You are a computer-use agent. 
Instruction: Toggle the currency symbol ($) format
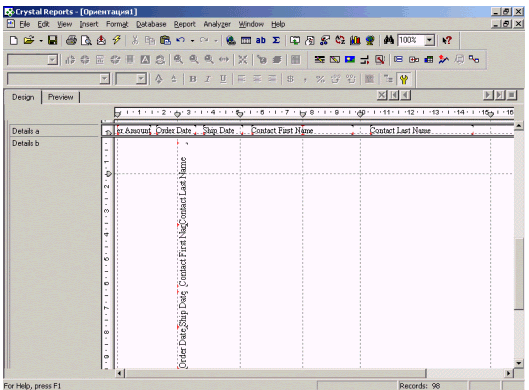pyautogui.click(x=290, y=79)
